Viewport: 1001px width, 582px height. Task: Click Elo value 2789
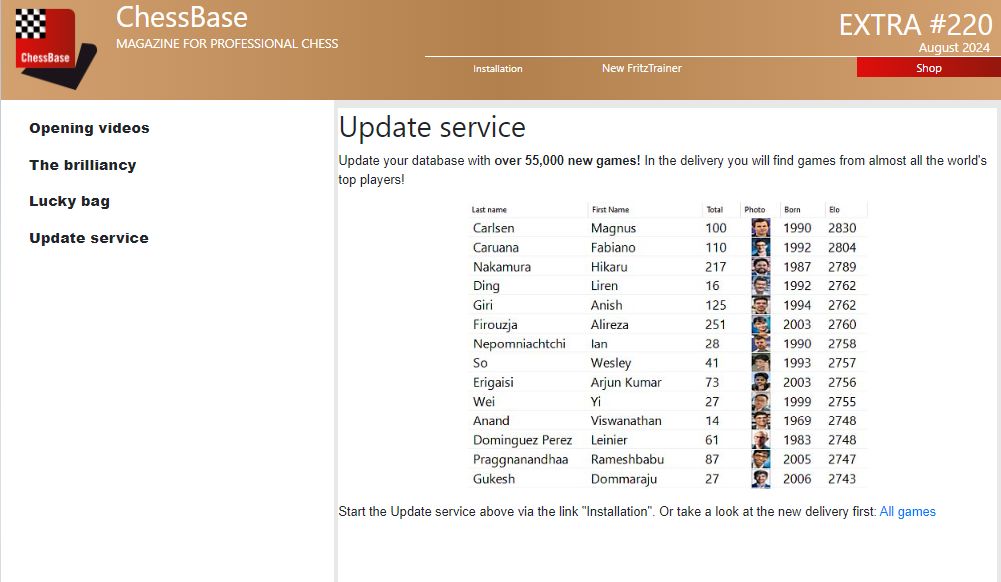842,266
